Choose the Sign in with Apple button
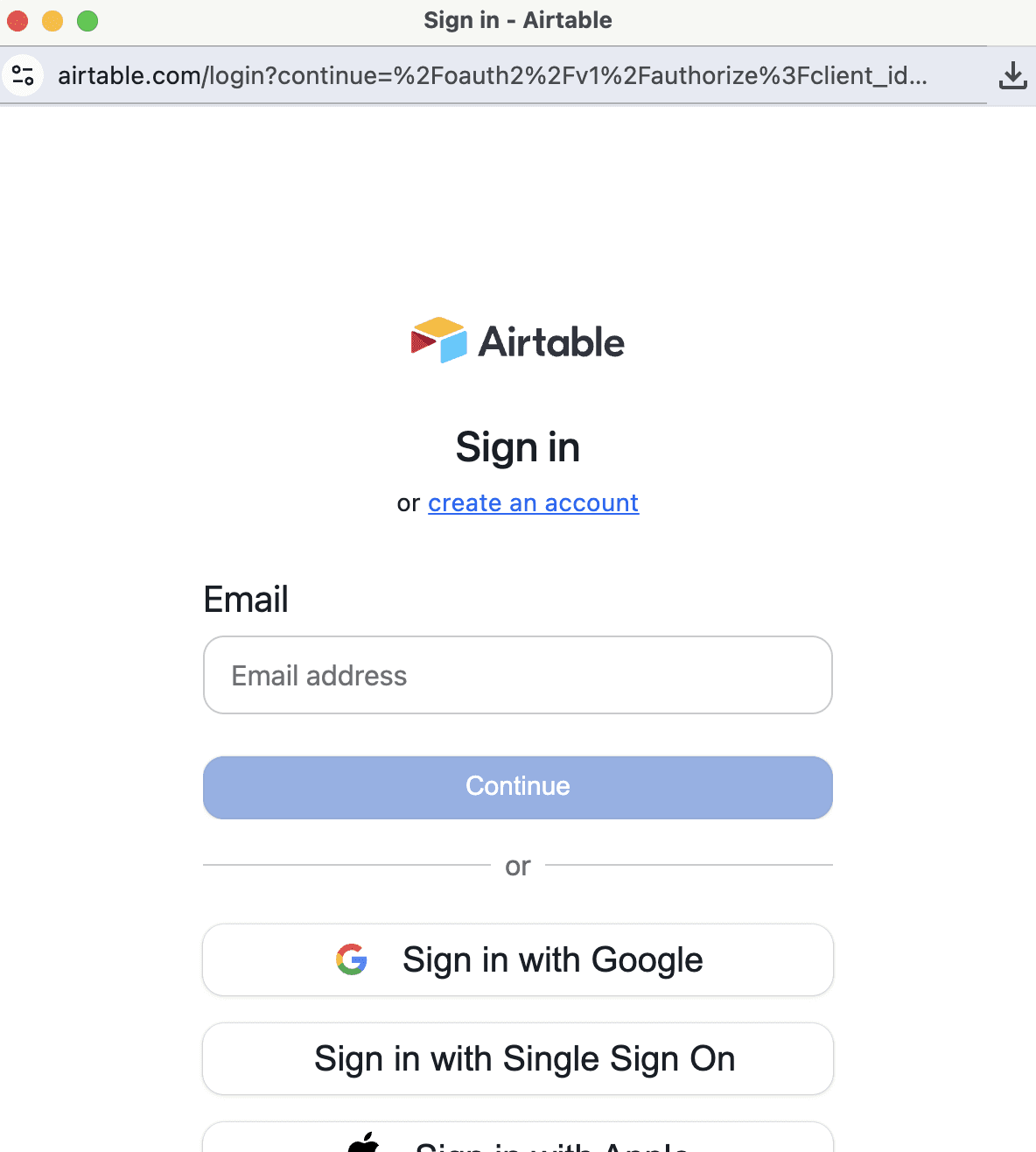The image size is (1036, 1152). (518, 1138)
